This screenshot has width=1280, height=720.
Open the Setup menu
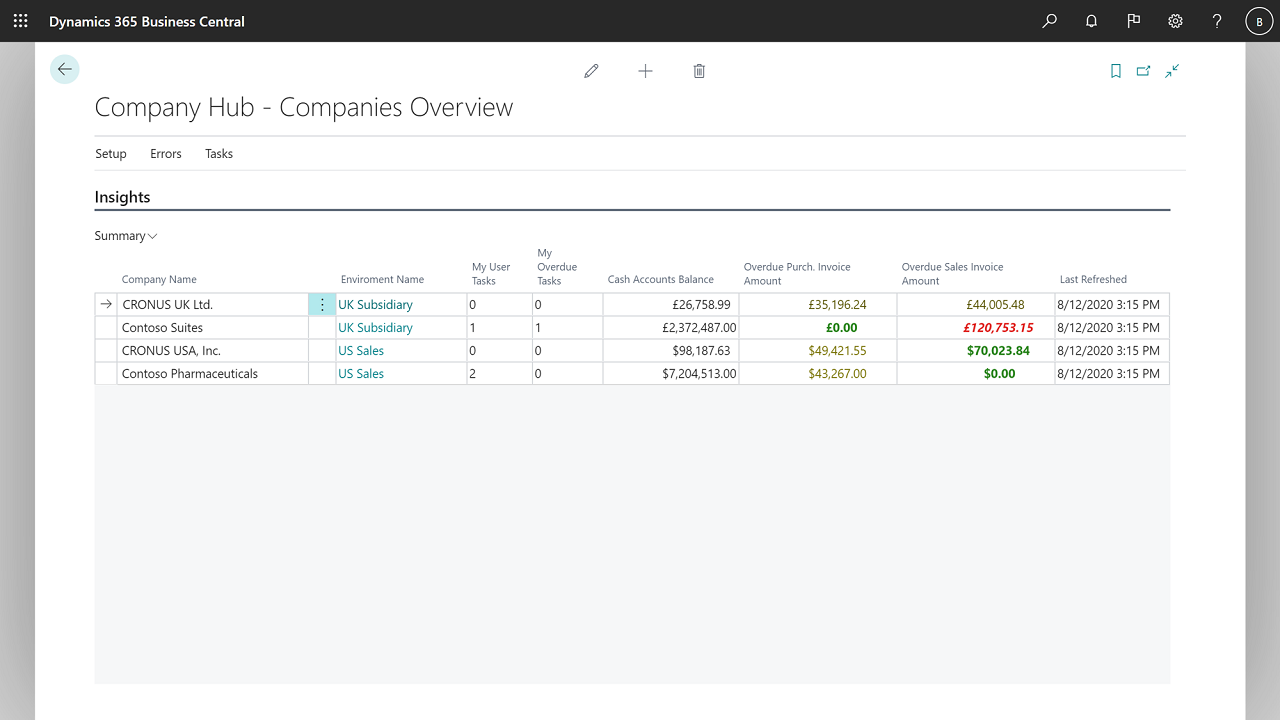111,154
